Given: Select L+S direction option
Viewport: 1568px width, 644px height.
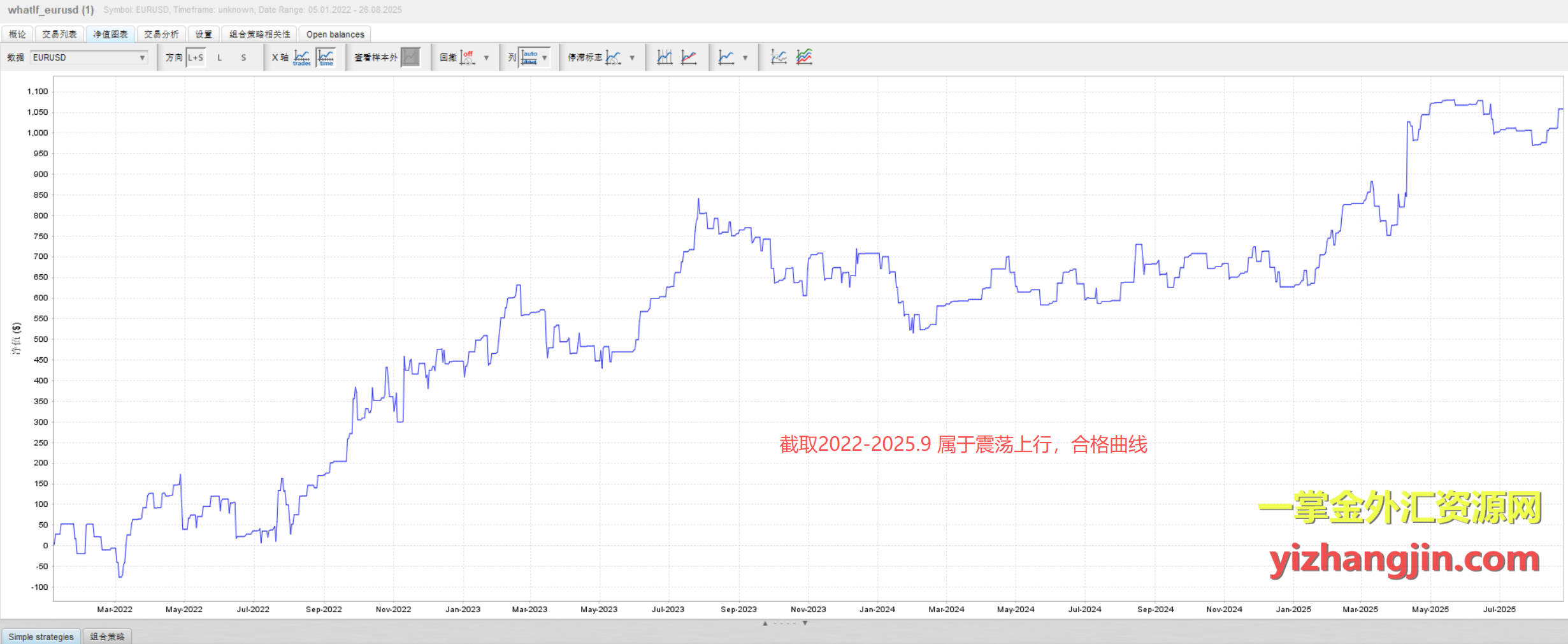Looking at the screenshot, I should pos(196,57).
